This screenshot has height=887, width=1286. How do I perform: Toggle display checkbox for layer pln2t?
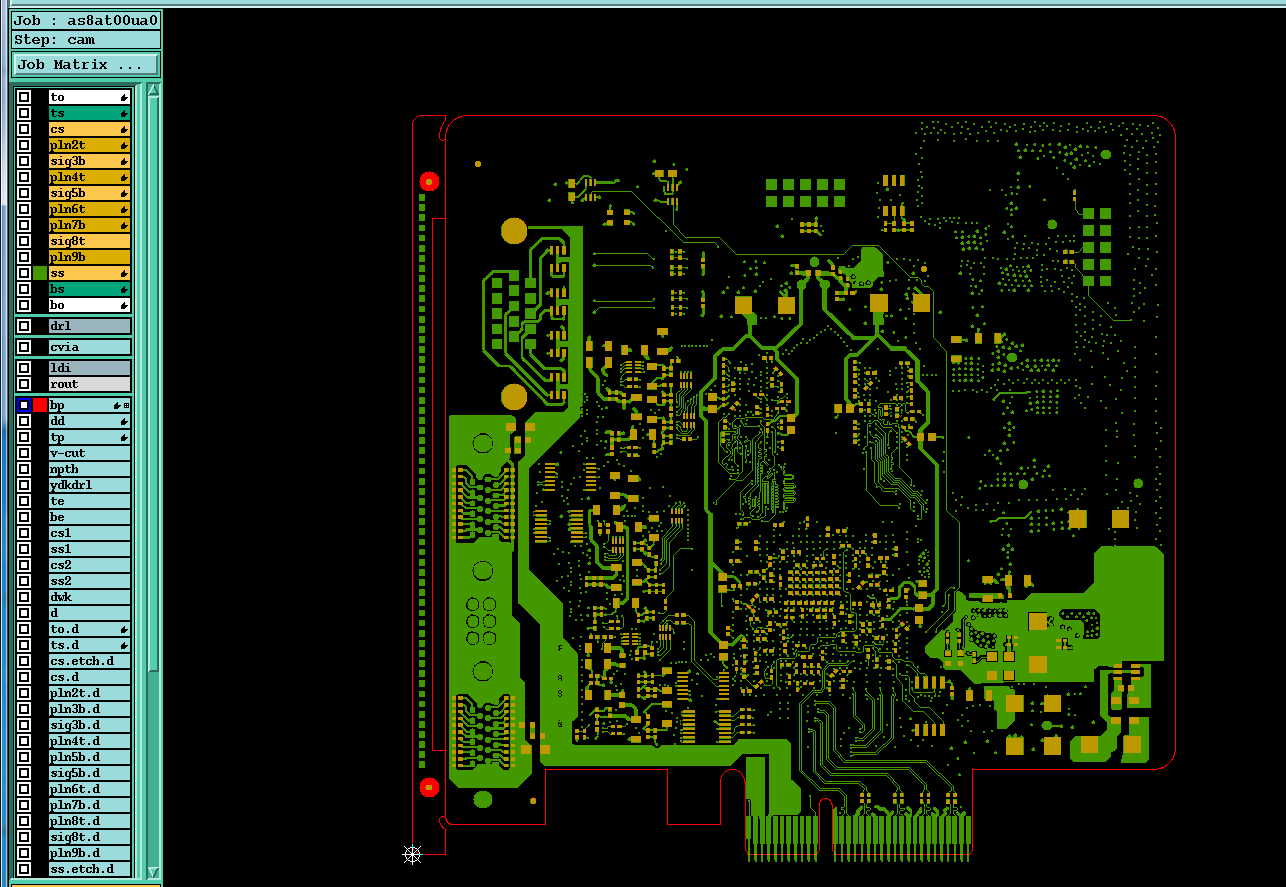pos(24,145)
